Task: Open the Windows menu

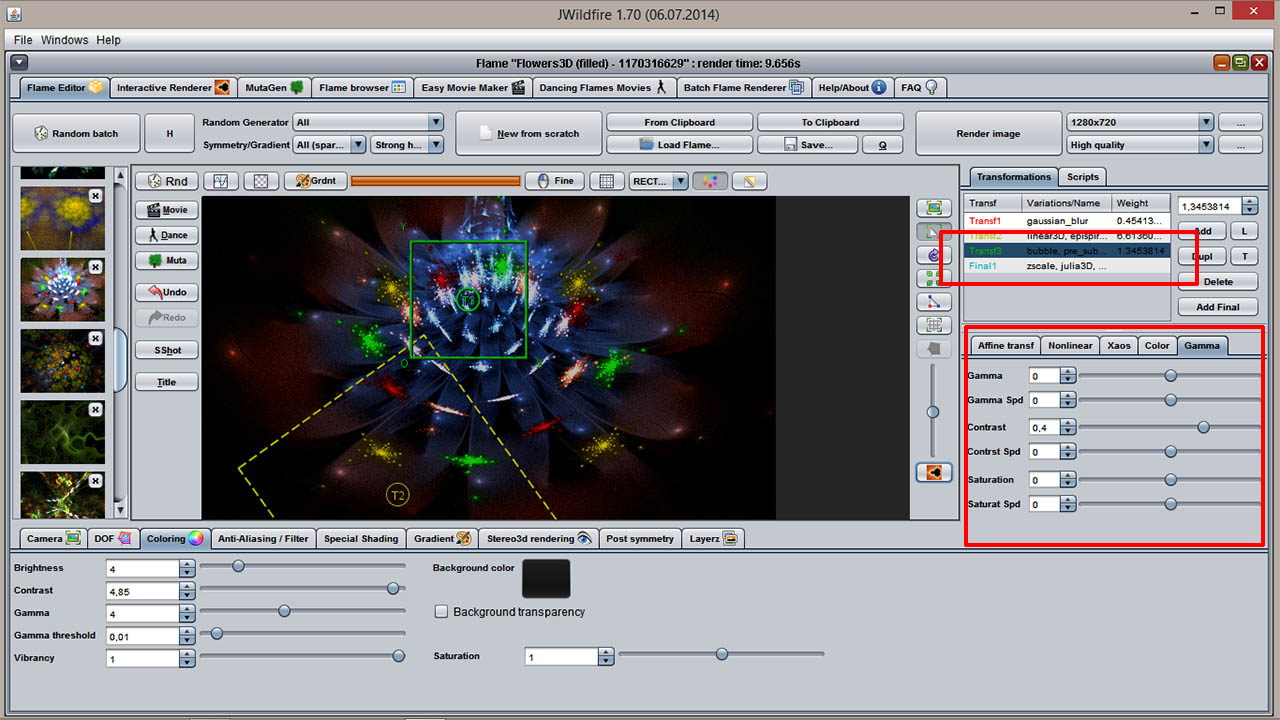Action: point(65,40)
